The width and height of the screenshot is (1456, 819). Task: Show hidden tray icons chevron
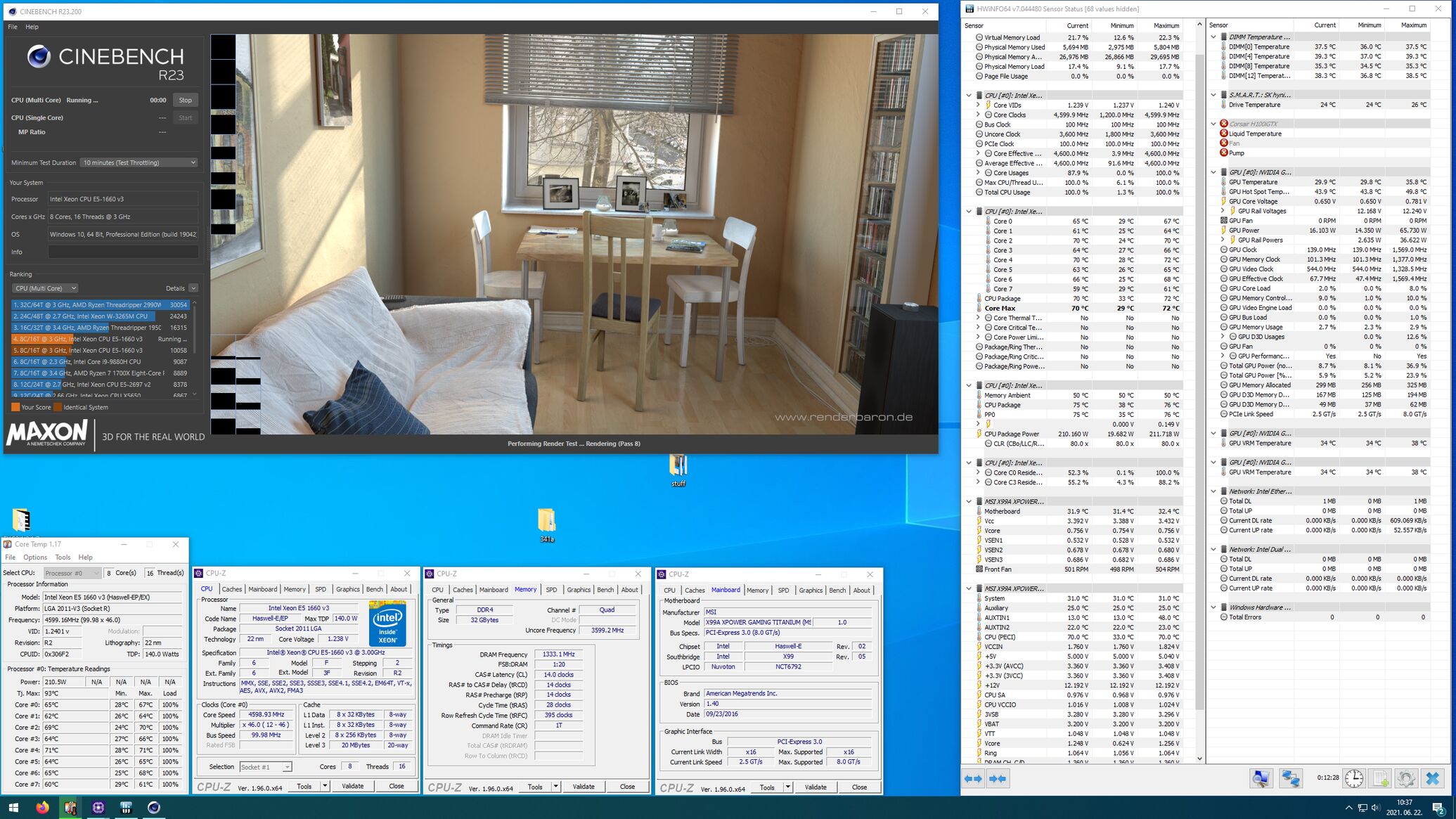(x=1348, y=808)
